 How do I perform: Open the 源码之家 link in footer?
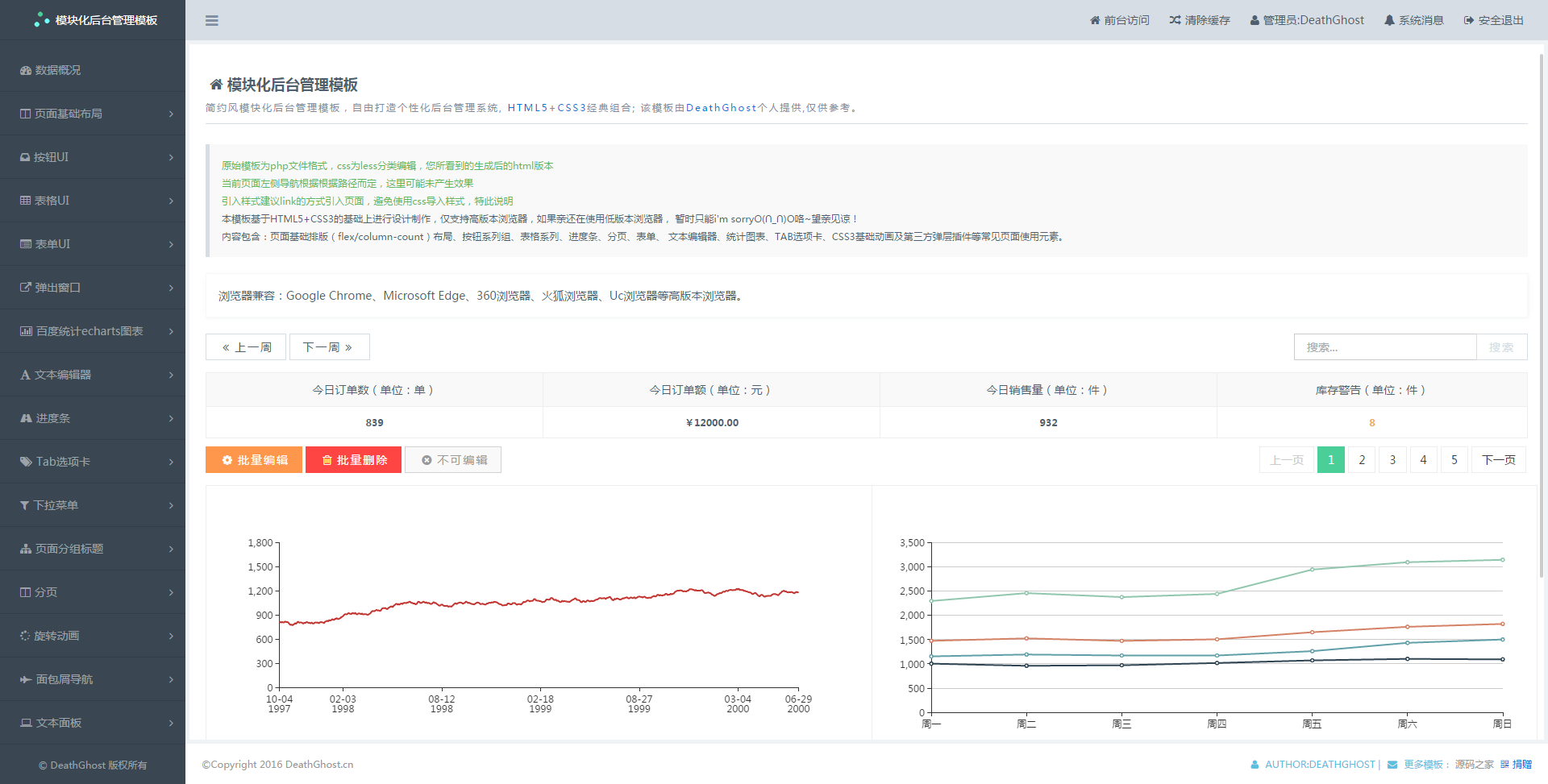point(1475,764)
